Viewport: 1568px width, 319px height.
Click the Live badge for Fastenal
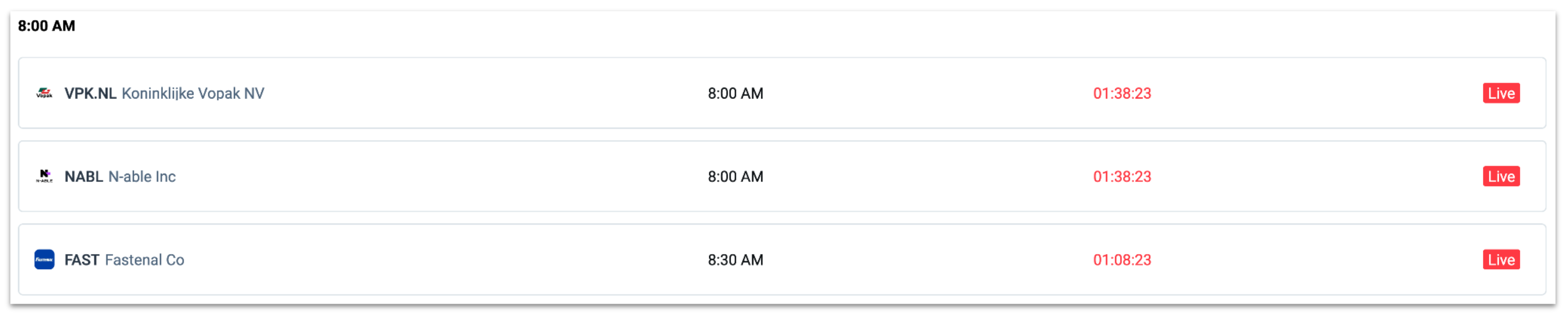click(x=1501, y=260)
